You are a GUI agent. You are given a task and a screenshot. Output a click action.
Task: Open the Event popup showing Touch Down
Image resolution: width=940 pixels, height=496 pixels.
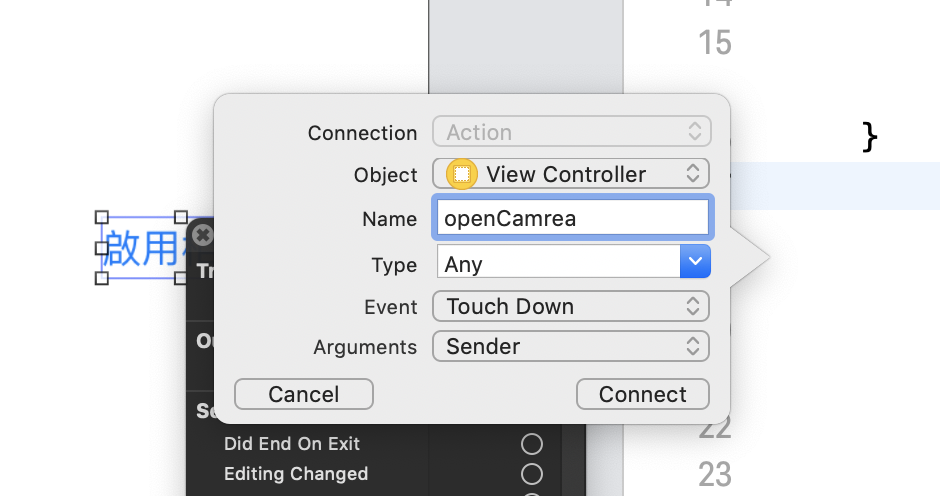click(571, 306)
